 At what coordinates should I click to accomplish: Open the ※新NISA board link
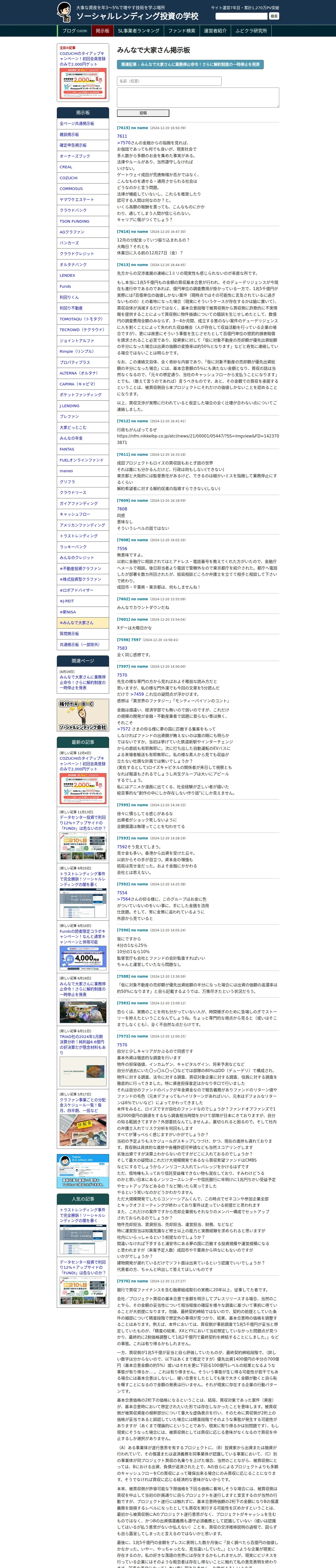[83, 612]
